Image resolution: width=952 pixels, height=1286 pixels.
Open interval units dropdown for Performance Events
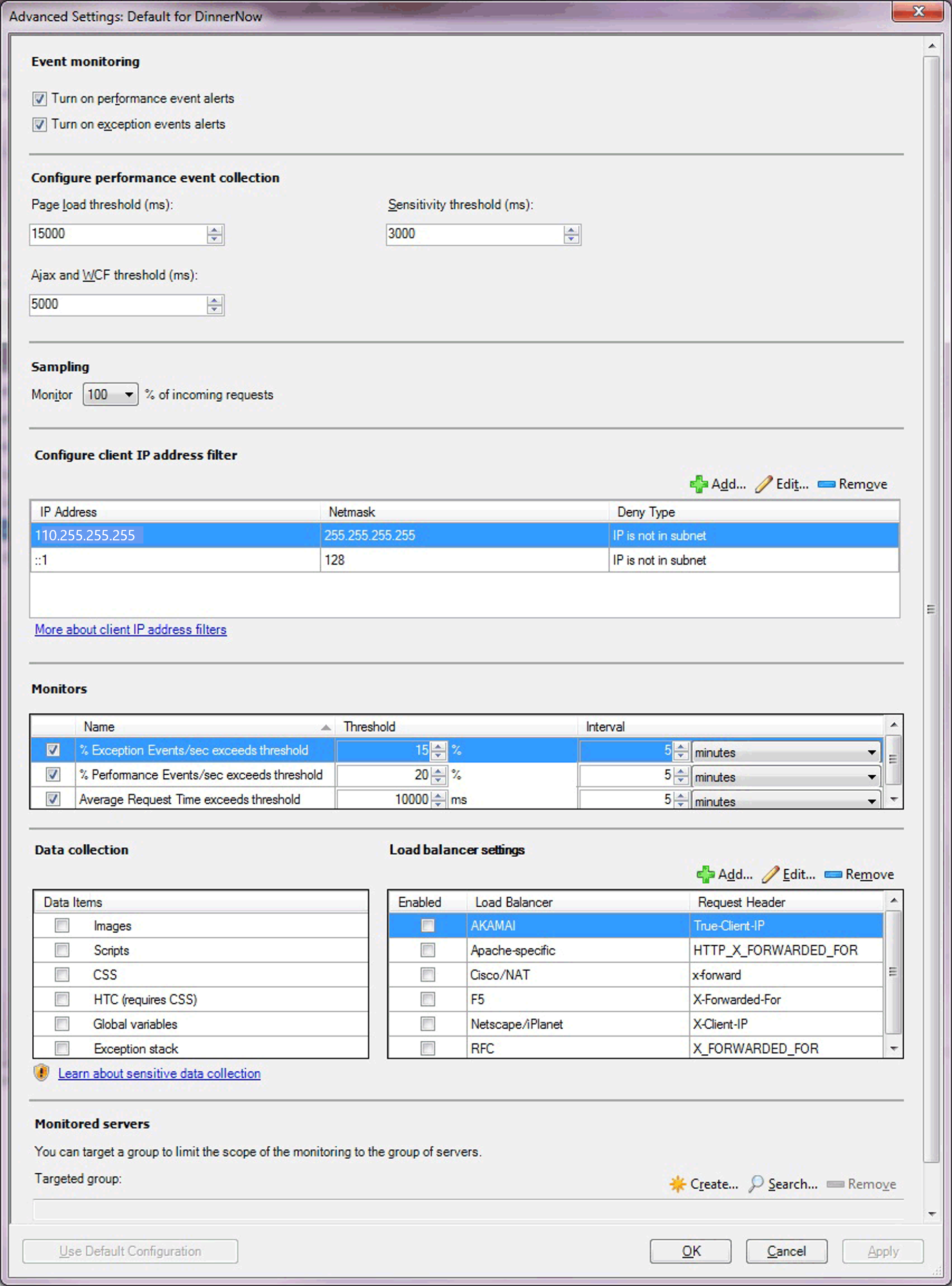(787, 777)
